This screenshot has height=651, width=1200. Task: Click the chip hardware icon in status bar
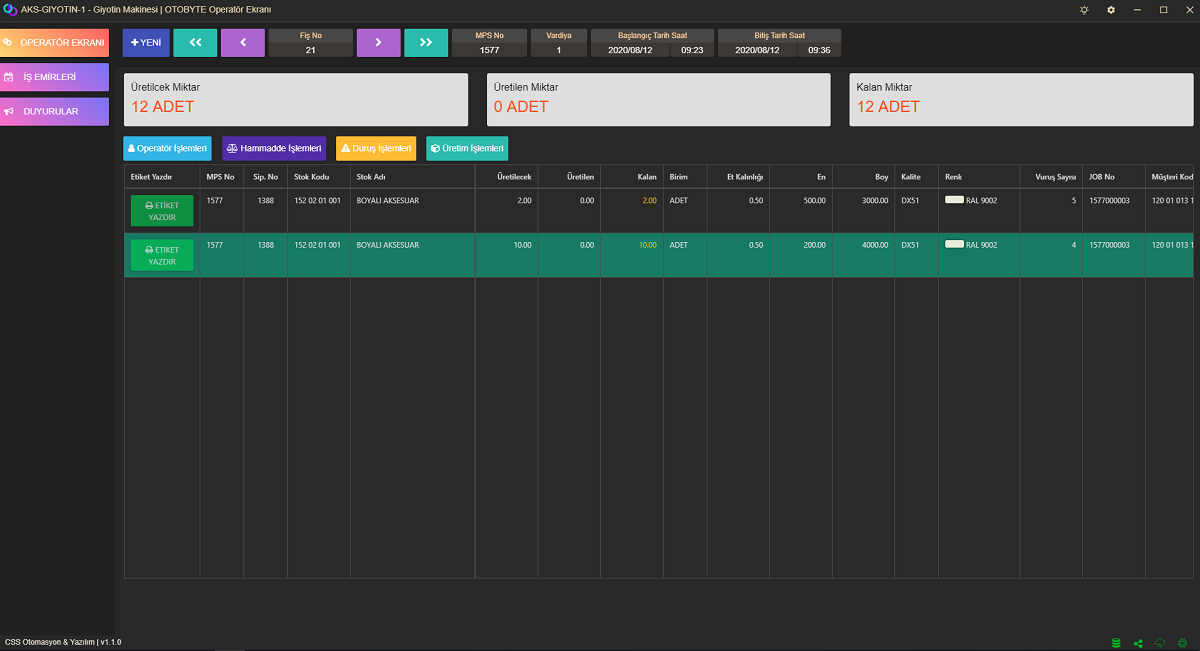pyautogui.click(x=1182, y=642)
